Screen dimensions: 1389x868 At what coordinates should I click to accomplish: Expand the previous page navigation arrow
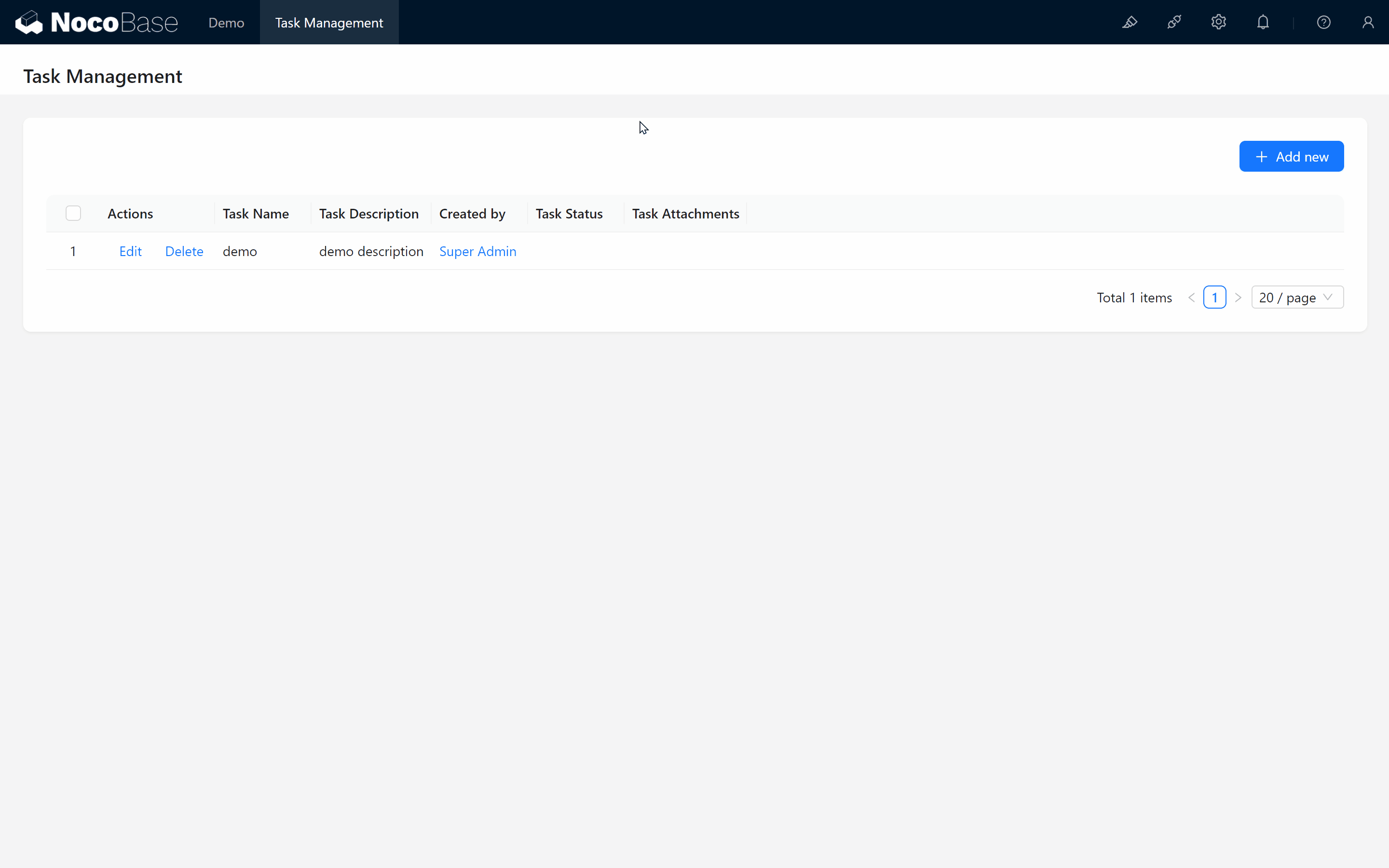tap(1192, 297)
